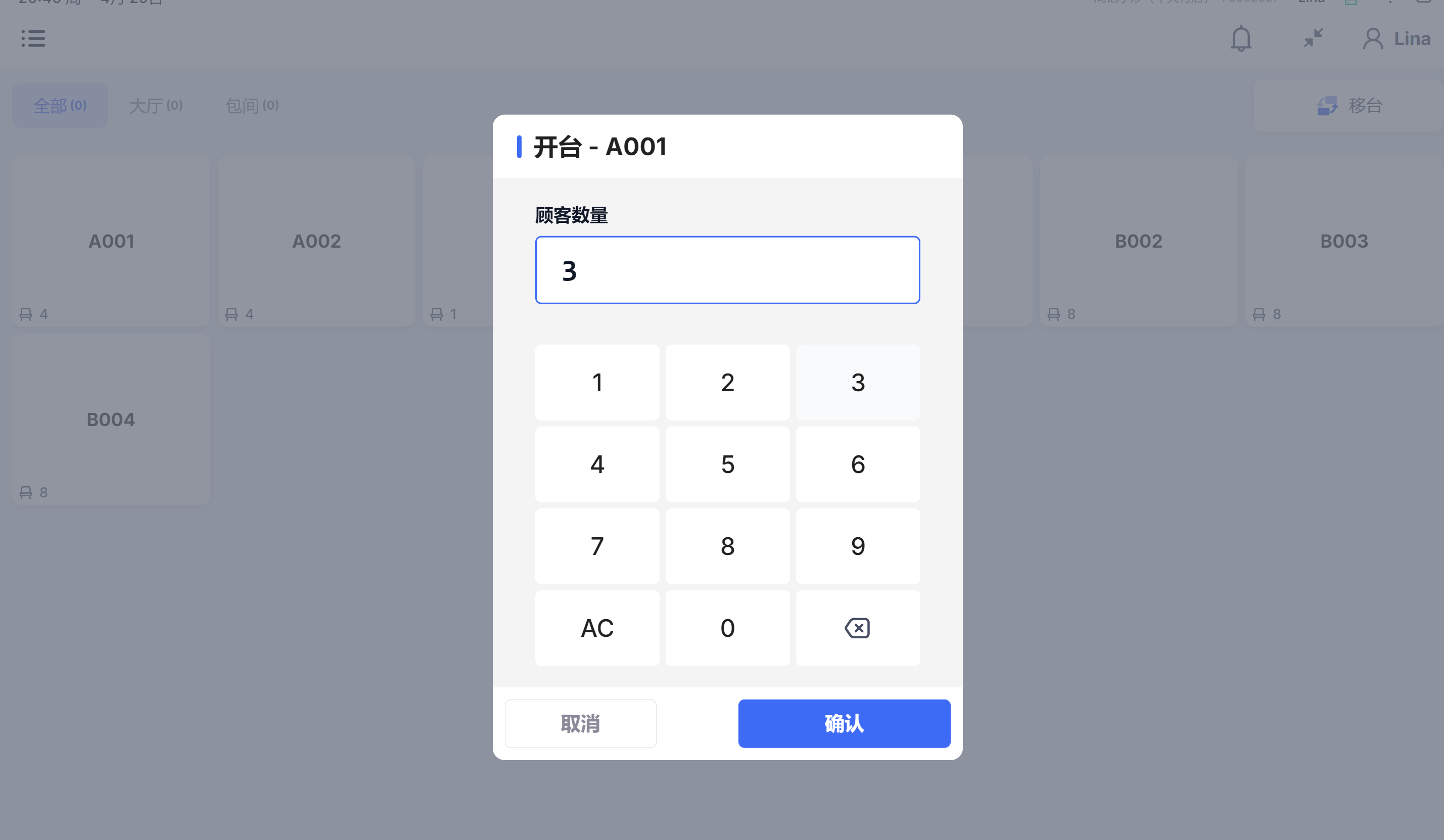Image resolution: width=1444 pixels, height=840 pixels.
Task: Tap the backspace delete key icon
Action: [858, 628]
